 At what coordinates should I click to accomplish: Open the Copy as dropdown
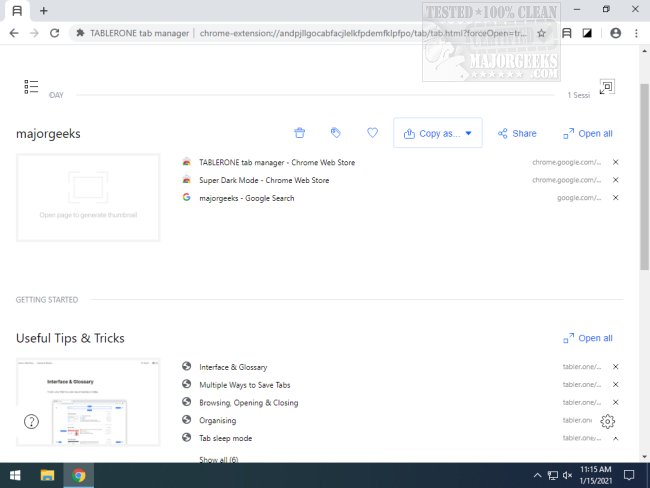(x=438, y=133)
